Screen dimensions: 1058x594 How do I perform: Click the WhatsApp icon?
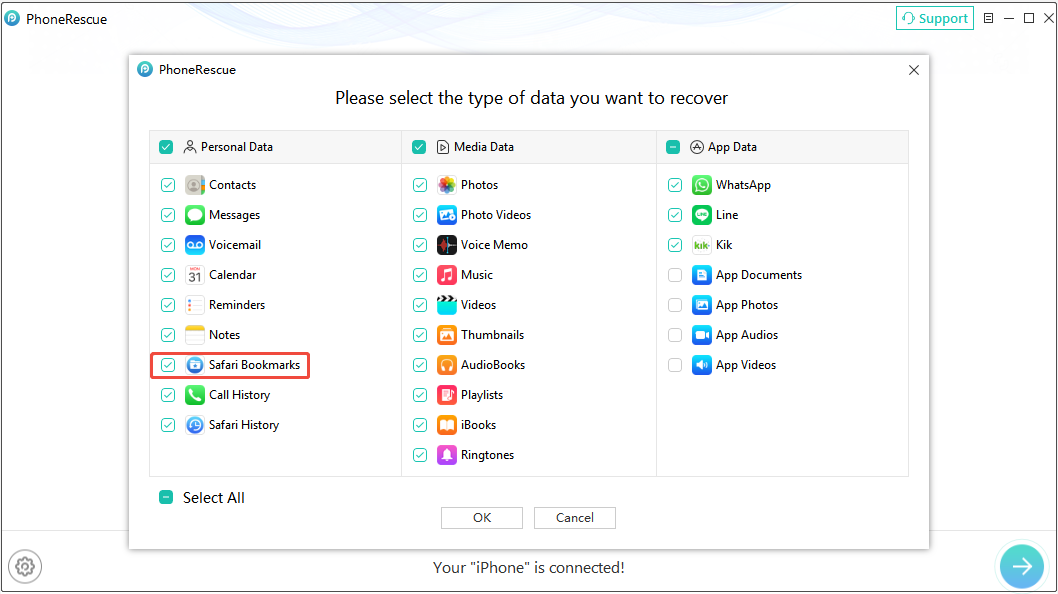coord(702,185)
